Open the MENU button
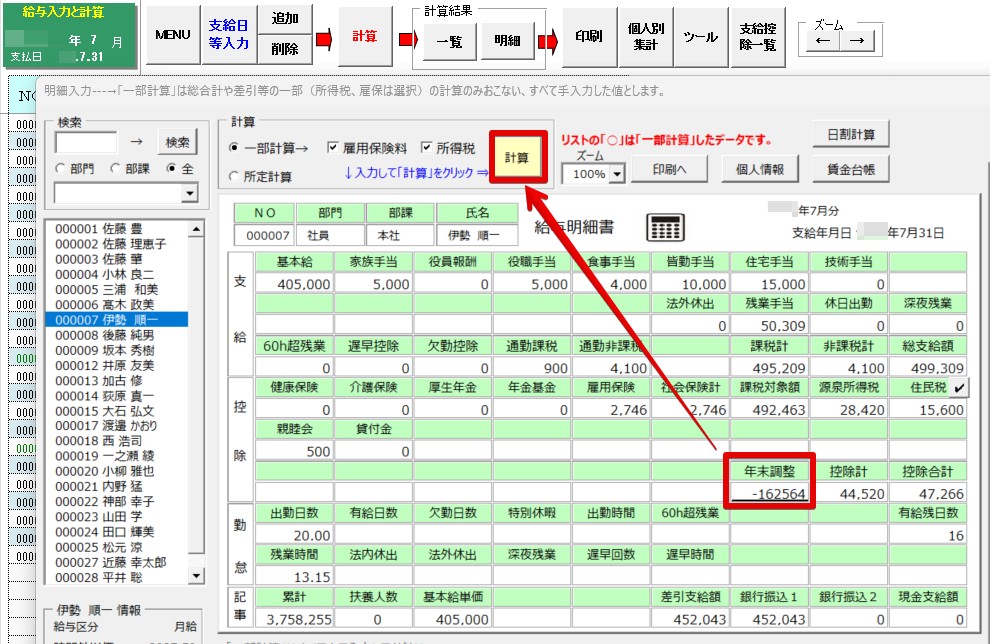 (x=173, y=36)
